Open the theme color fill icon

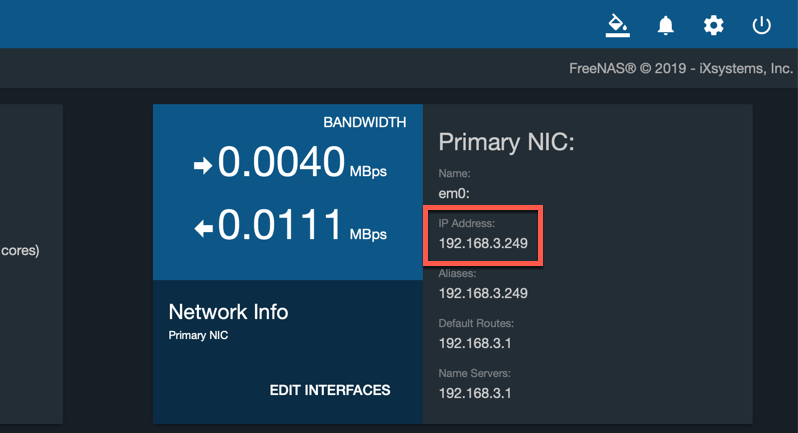[x=617, y=25]
